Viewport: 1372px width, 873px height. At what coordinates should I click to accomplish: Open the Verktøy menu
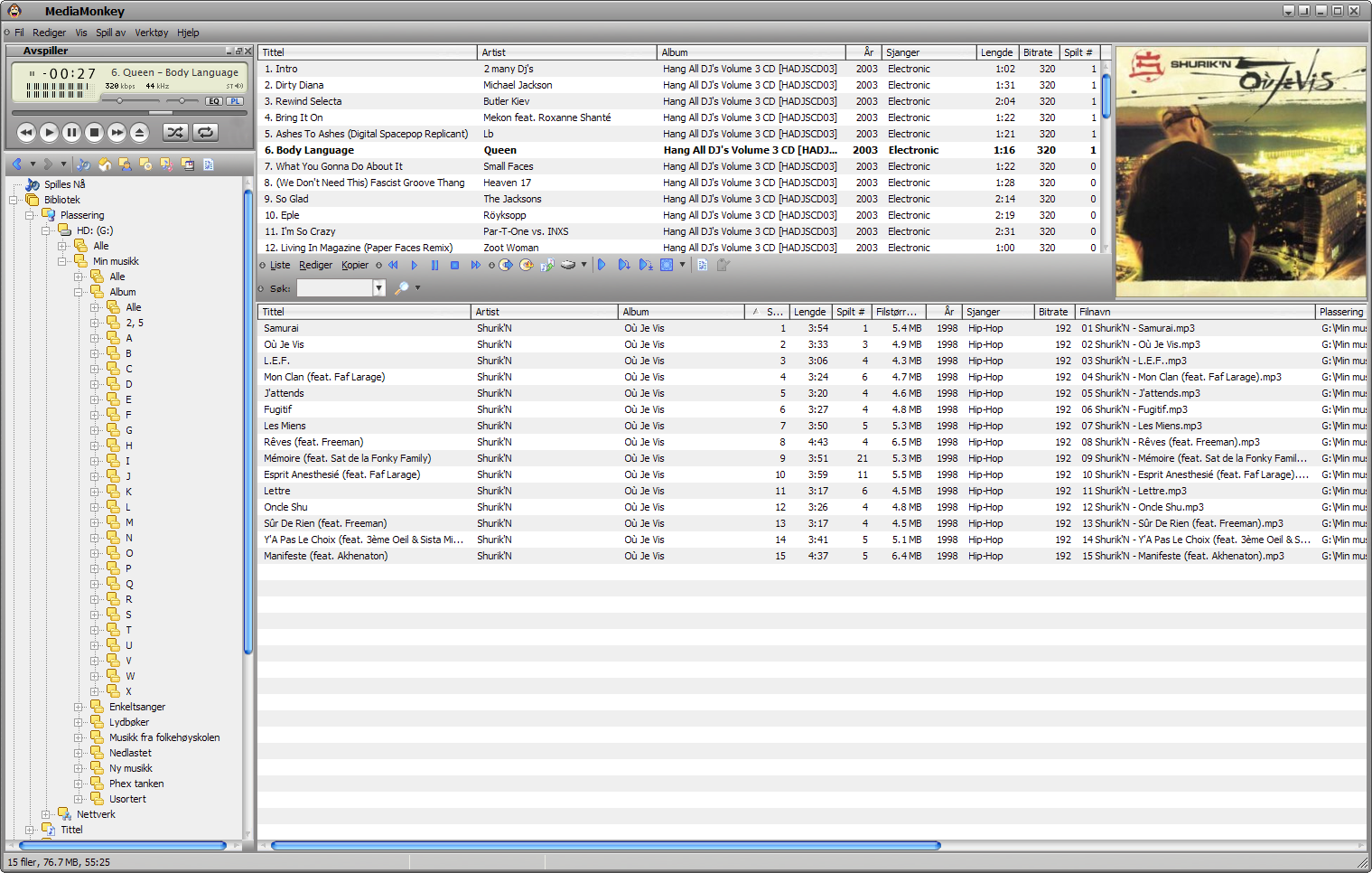pyautogui.click(x=152, y=33)
